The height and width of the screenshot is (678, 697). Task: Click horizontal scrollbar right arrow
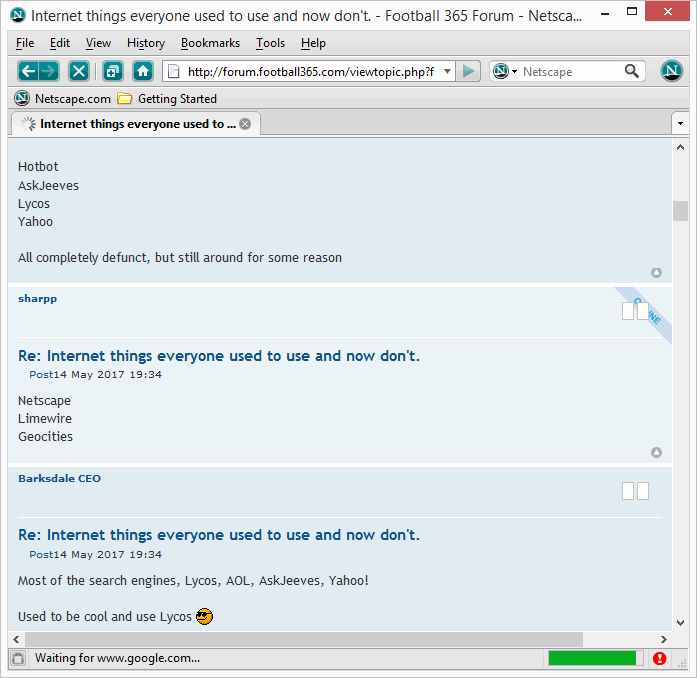click(x=663, y=639)
